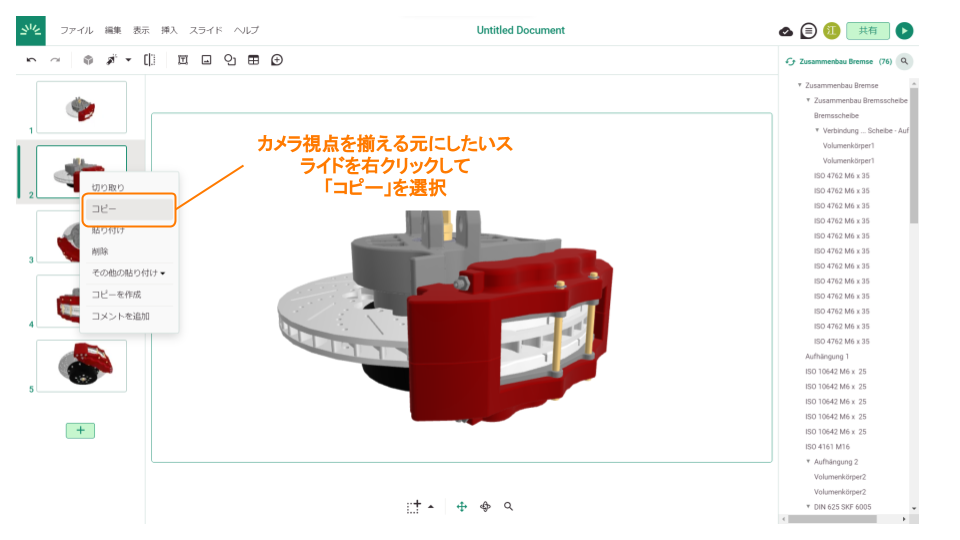
Task: Collapse the Aufhängung 2 node
Action: click(x=808, y=461)
